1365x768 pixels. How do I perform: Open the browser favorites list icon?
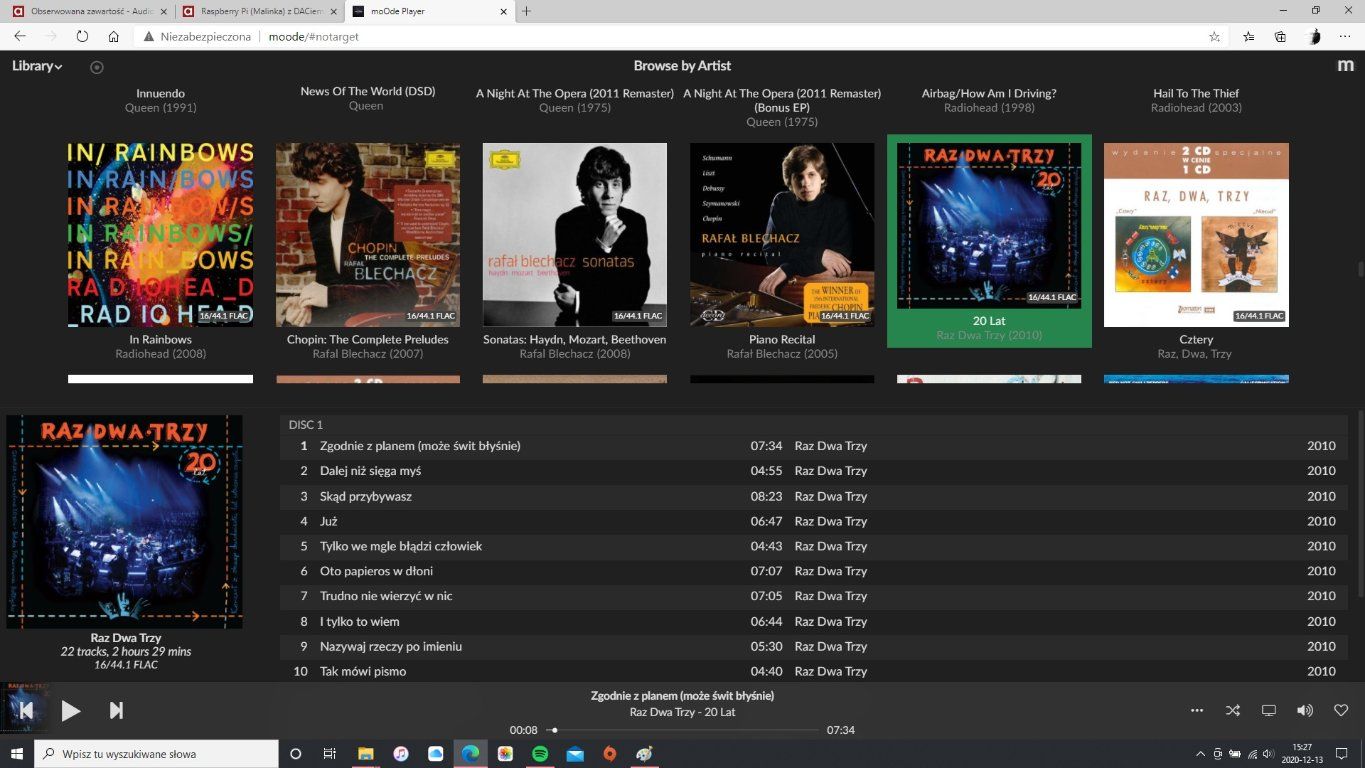[x=1249, y=36]
